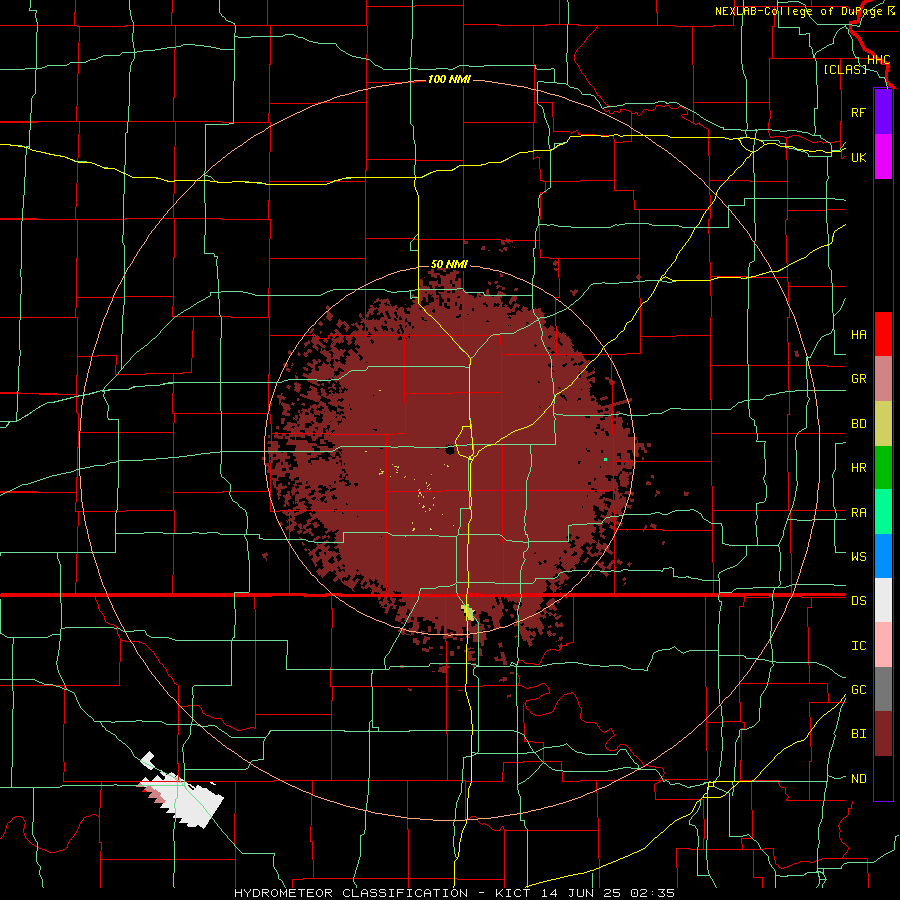Click the DS white legend swatch
The image size is (900, 900).
click(x=883, y=600)
